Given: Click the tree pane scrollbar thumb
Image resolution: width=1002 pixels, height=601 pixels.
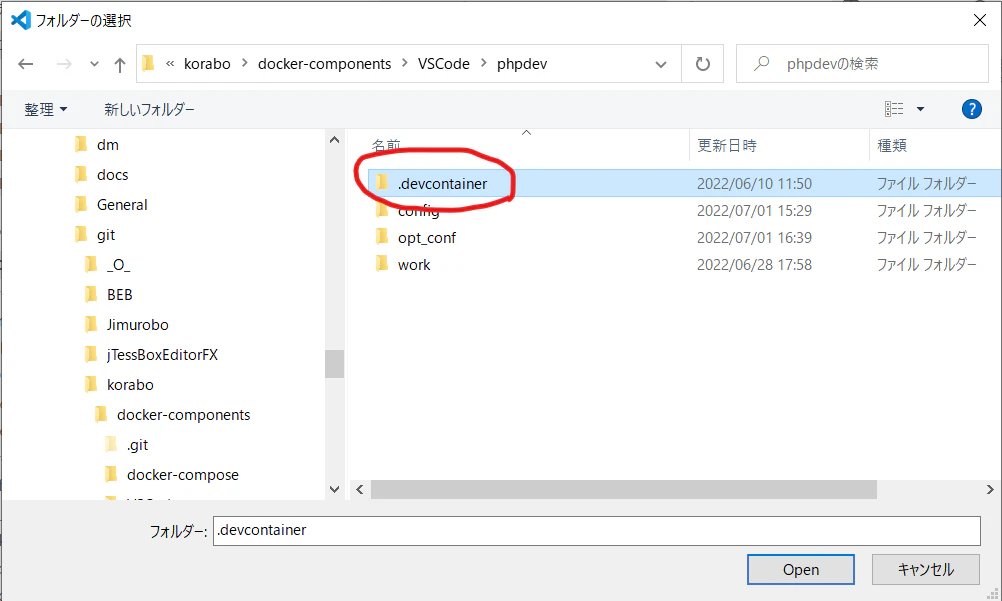Looking at the screenshot, I should point(334,364).
